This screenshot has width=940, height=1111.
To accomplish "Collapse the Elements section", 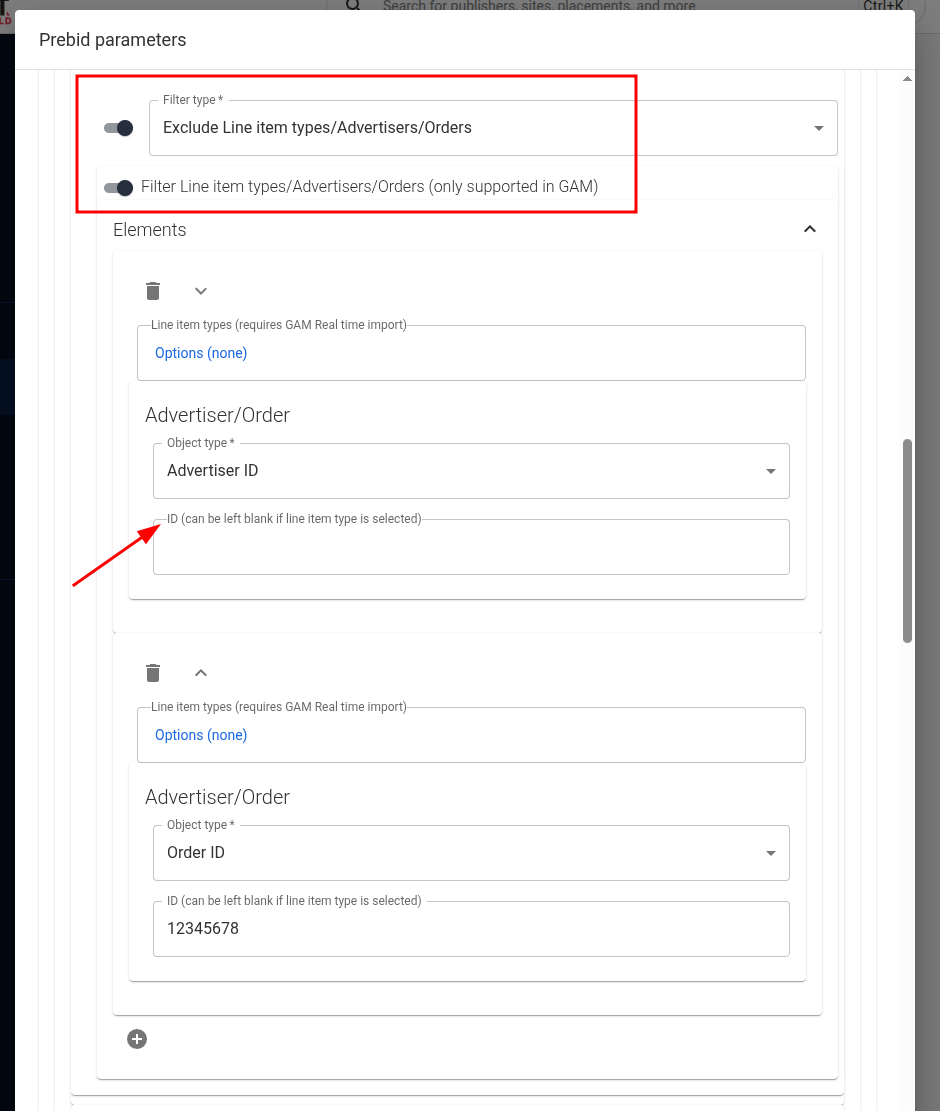I will point(810,230).
